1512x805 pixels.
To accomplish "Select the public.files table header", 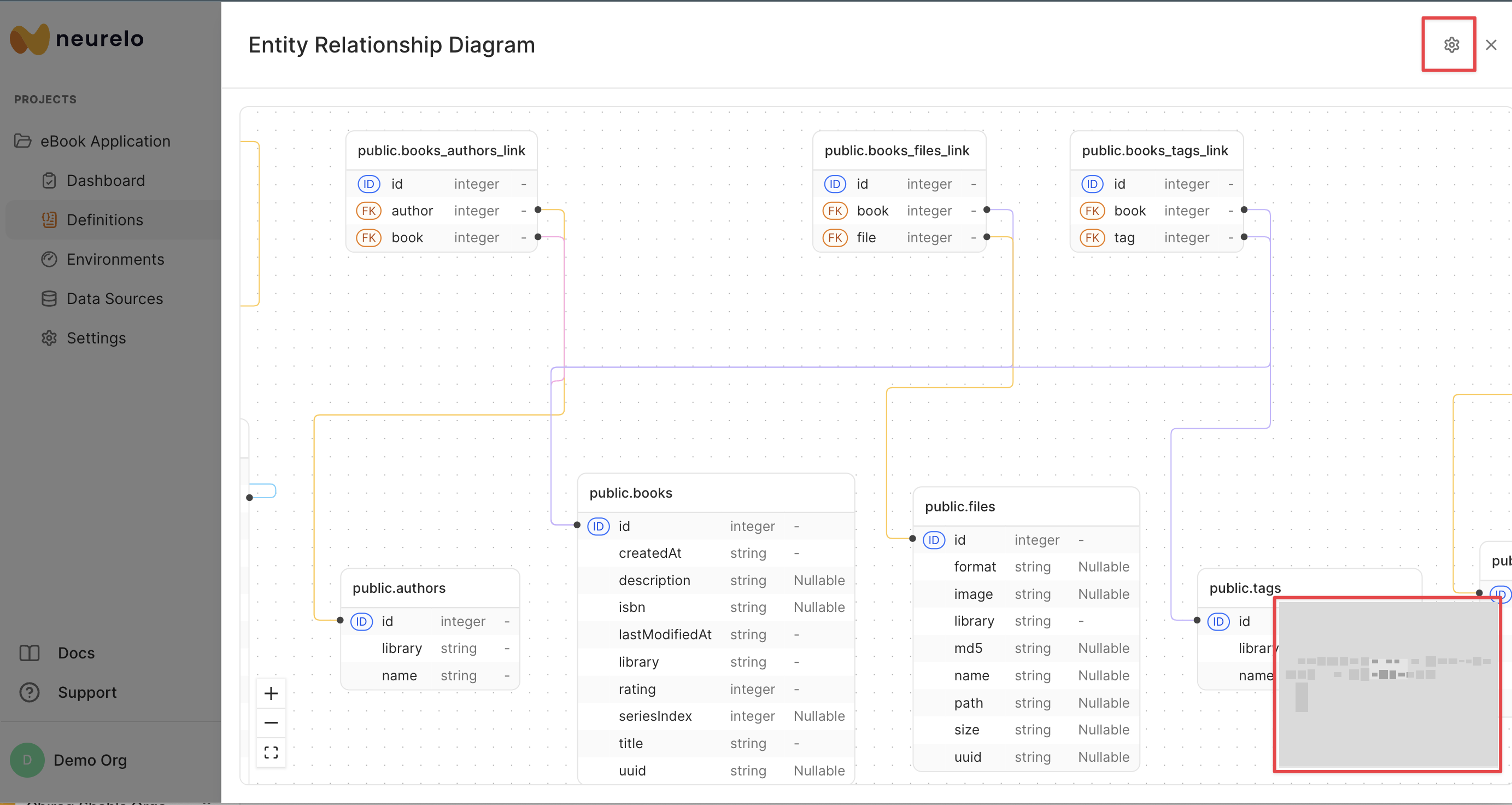I will point(959,506).
